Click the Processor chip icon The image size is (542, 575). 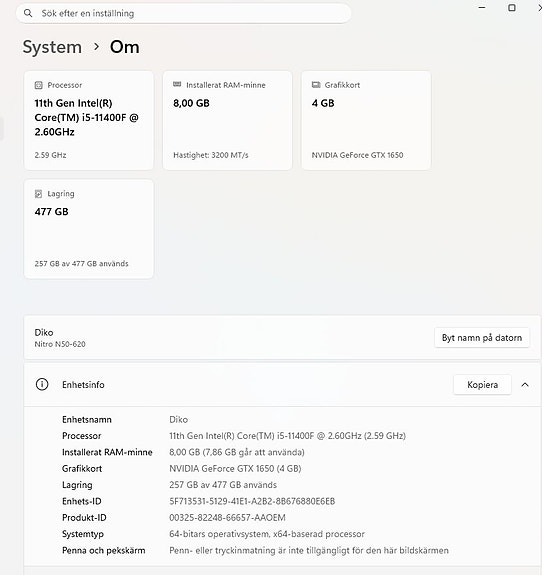click(39, 85)
